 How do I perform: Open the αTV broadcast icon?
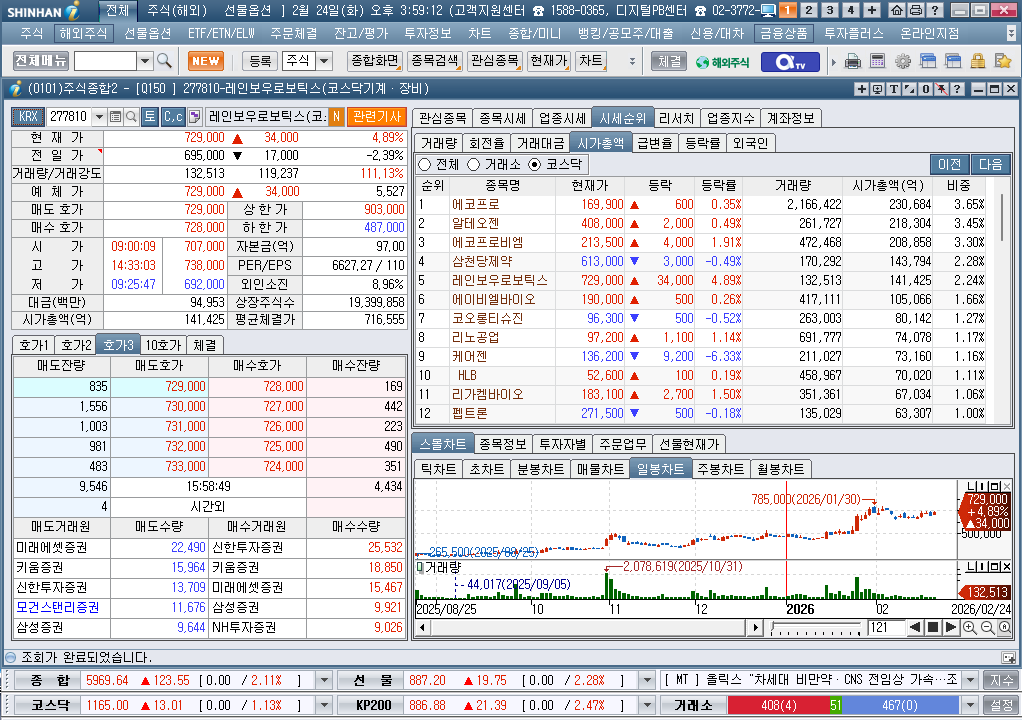[x=791, y=62]
